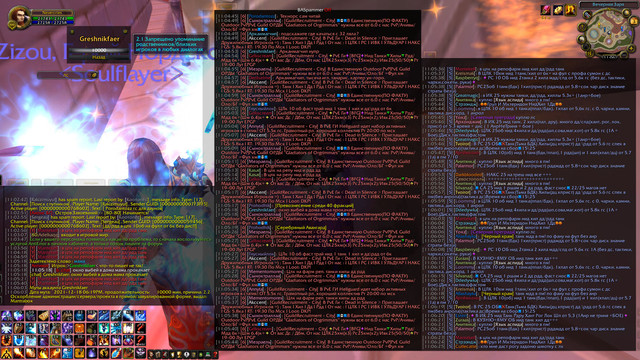640x360 pixels.
Task: Click the player portrait frame
Action: [19, 17]
